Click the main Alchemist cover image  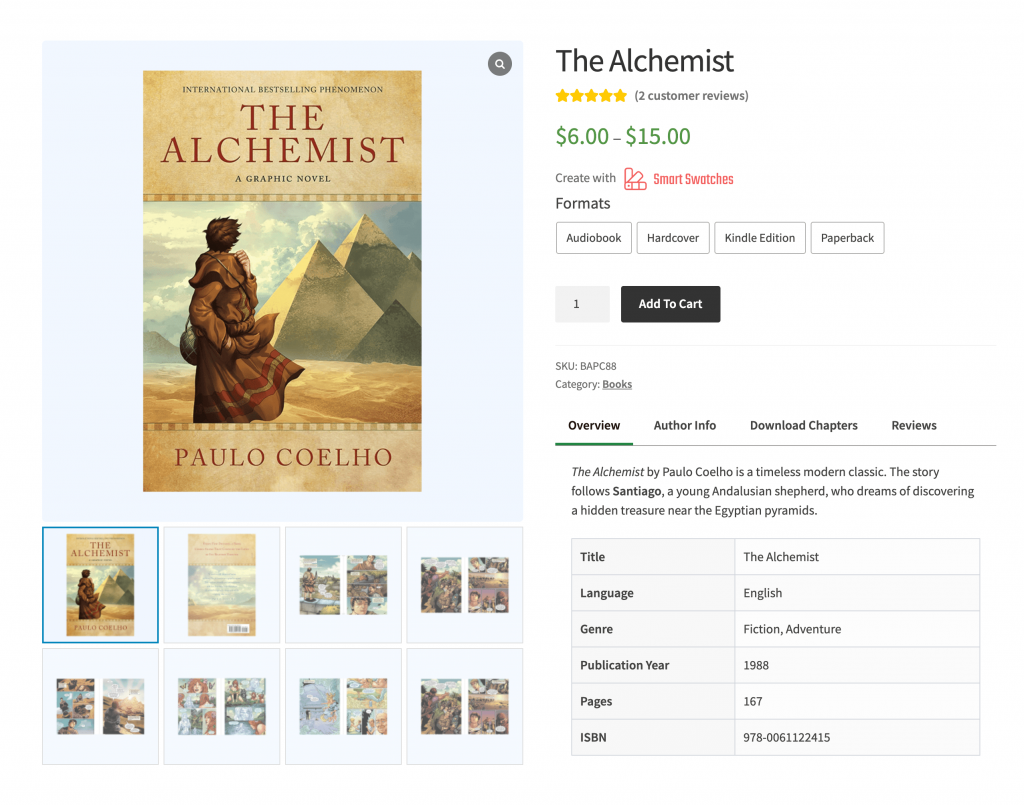point(282,281)
